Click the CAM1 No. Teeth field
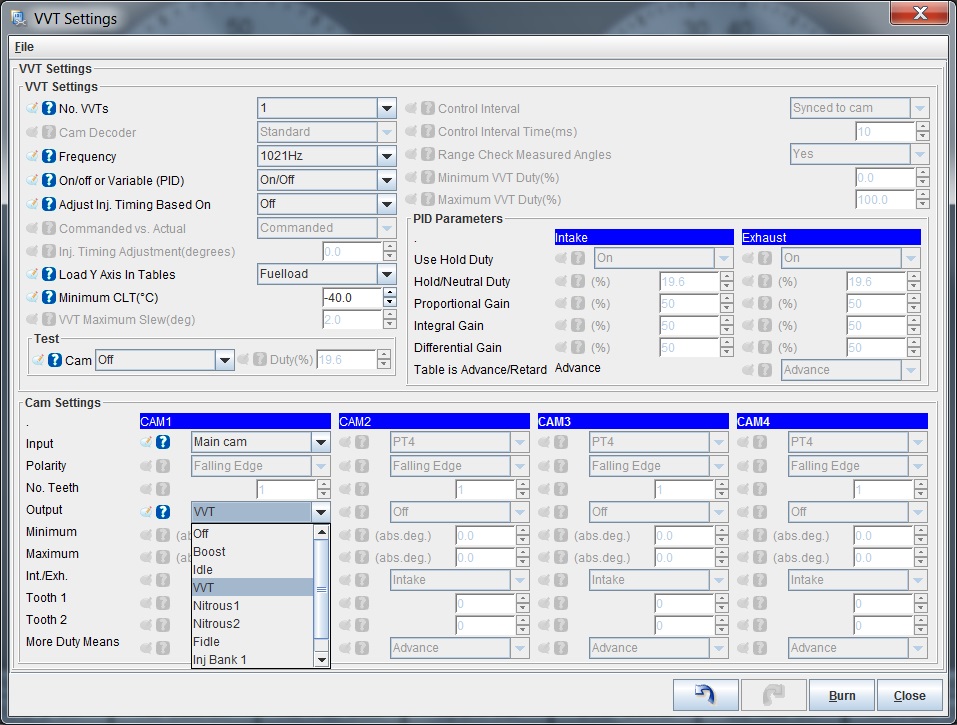 [x=286, y=489]
